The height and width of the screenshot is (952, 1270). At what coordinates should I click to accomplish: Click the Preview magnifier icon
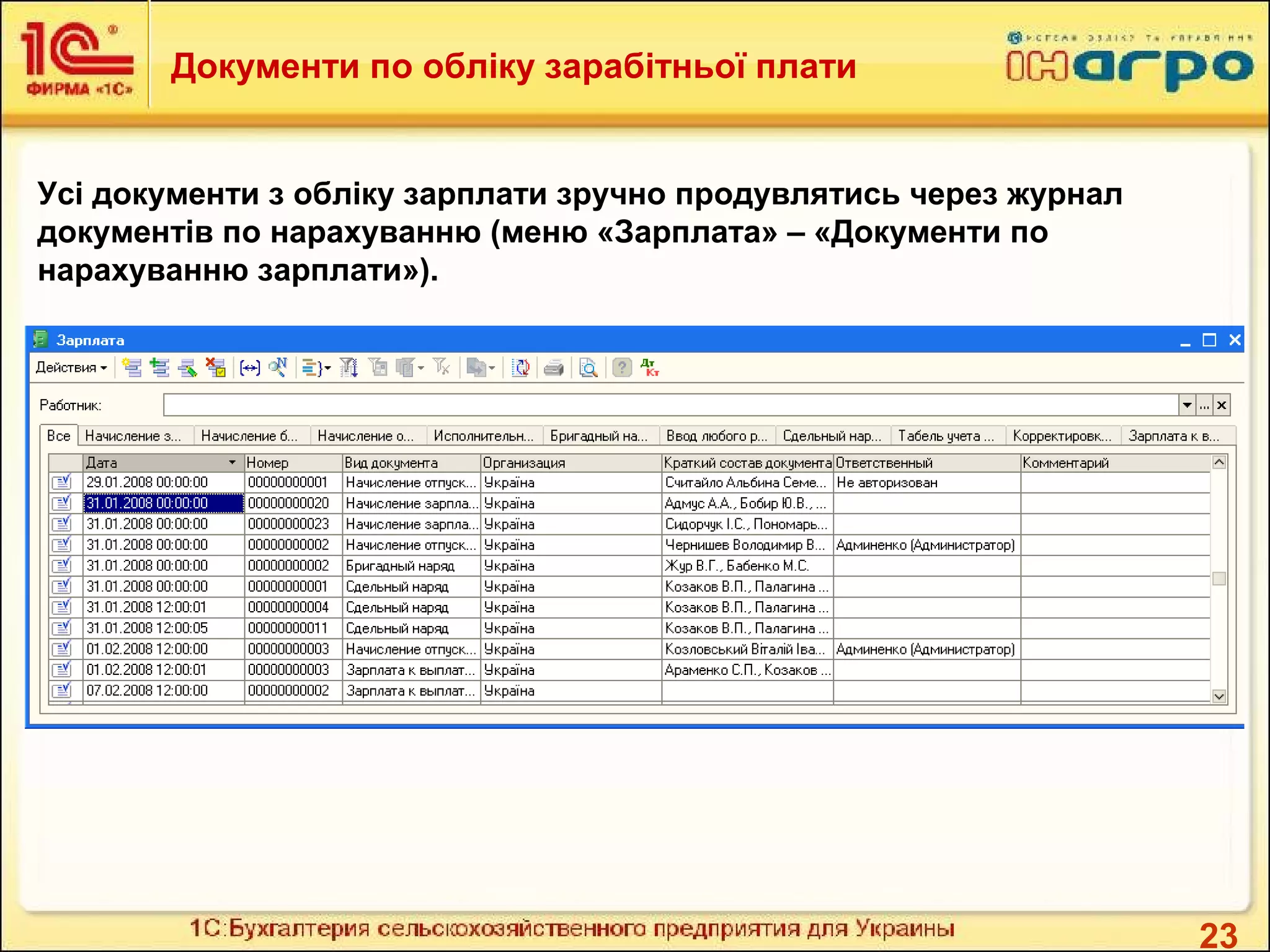588,368
